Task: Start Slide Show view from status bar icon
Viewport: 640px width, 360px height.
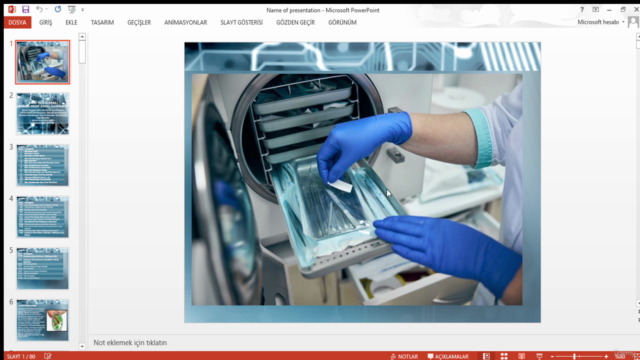Action: pyautogui.click(x=539, y=356)
